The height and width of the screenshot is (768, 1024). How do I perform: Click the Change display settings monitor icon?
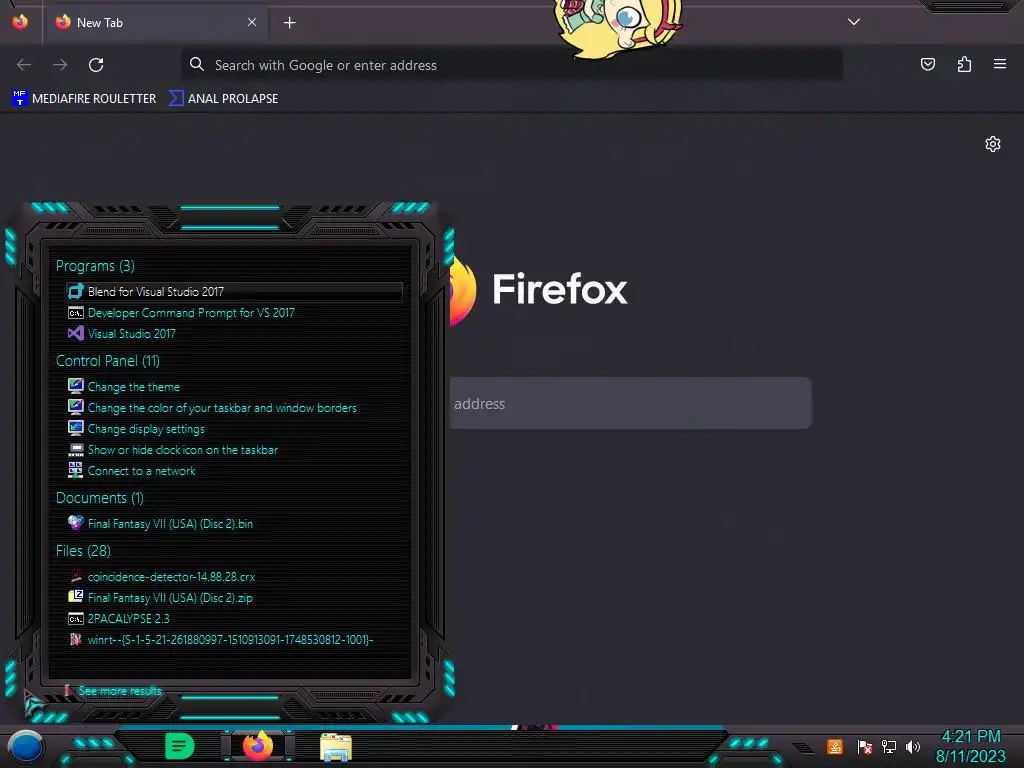76,428
